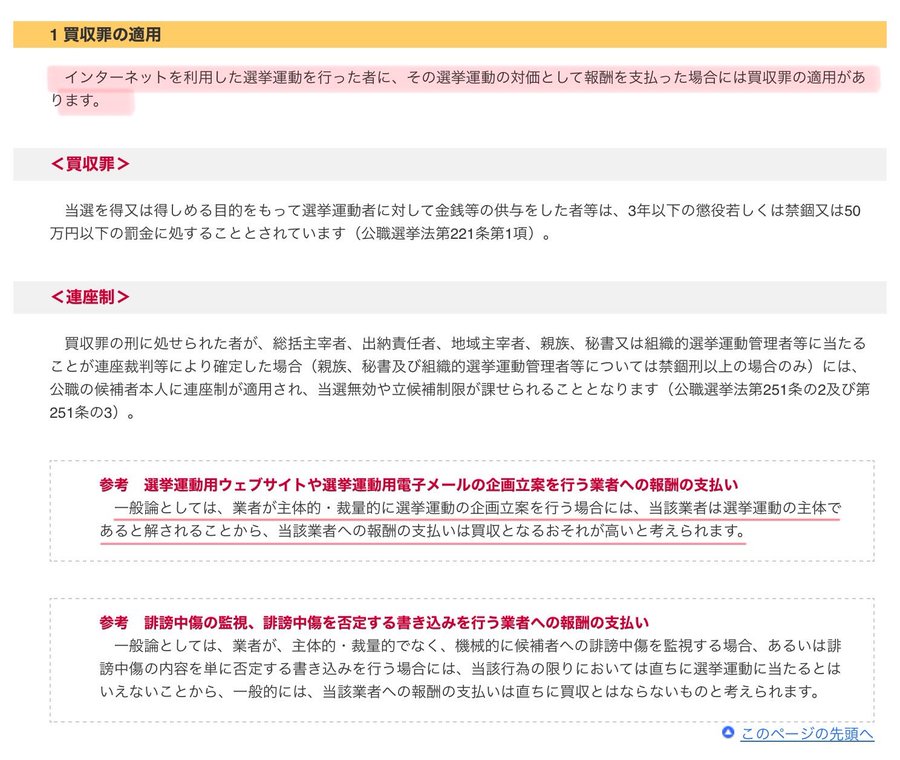Click the blue up-arrow icon beside このページの先頭へ
Image resolution: width=900 pixels, height=760 pixels.
point(728,732)
